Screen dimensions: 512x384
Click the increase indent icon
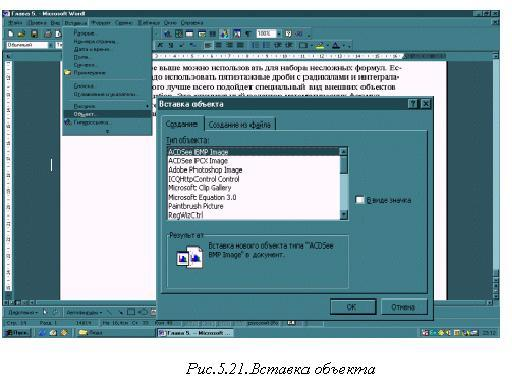(289, 45)
